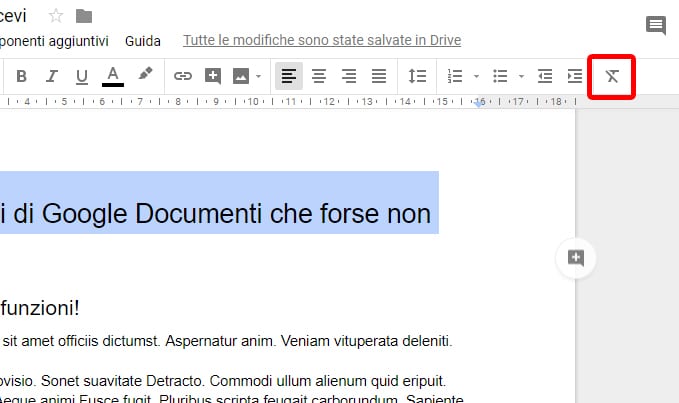Expand the bulleted list dropdown arrow

pyautogui.click(x=521, y=76)
